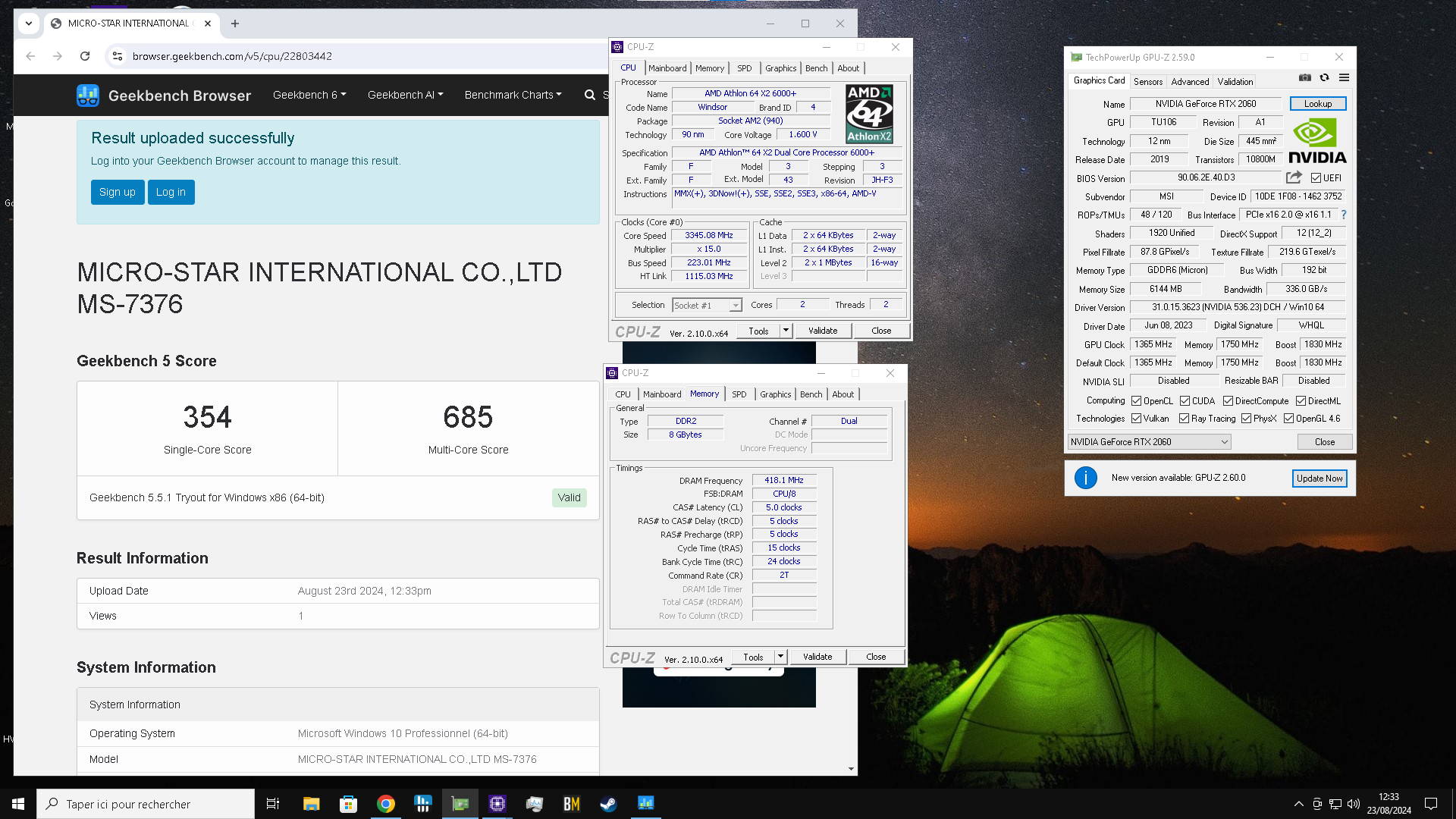Toggle the UEFI checkbox in GPU-Z
Viewport: 1456px width, 819px height.
click(x=1316, y=177)
